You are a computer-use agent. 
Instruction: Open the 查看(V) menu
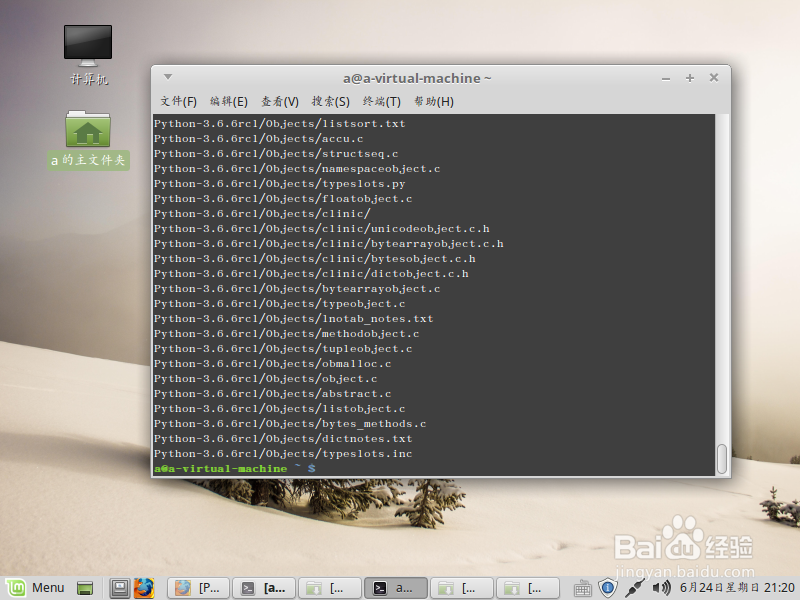pyautogui.click(x=278, y=101)
